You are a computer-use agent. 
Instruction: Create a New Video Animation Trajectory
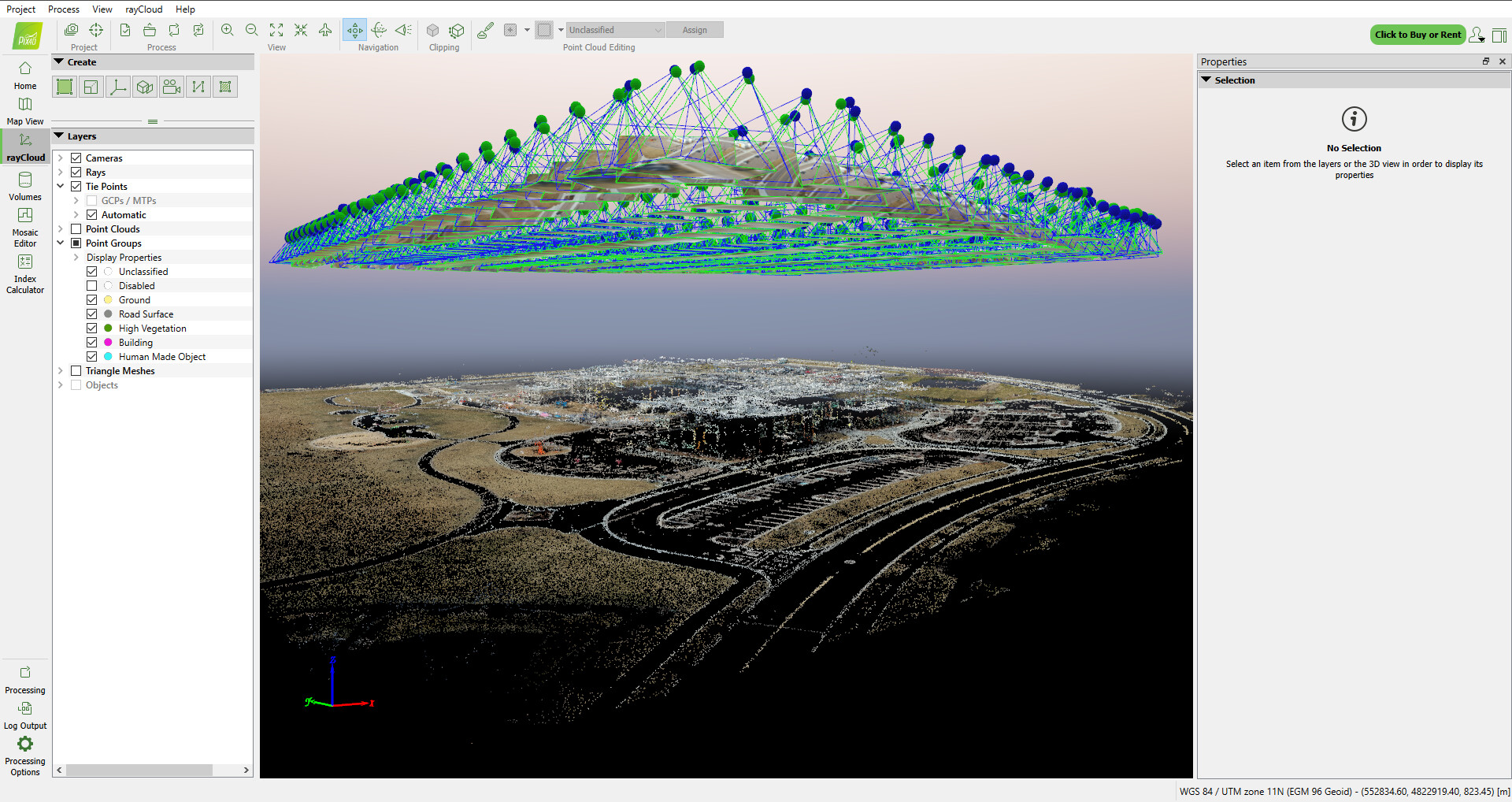click(x=172, y=87)
